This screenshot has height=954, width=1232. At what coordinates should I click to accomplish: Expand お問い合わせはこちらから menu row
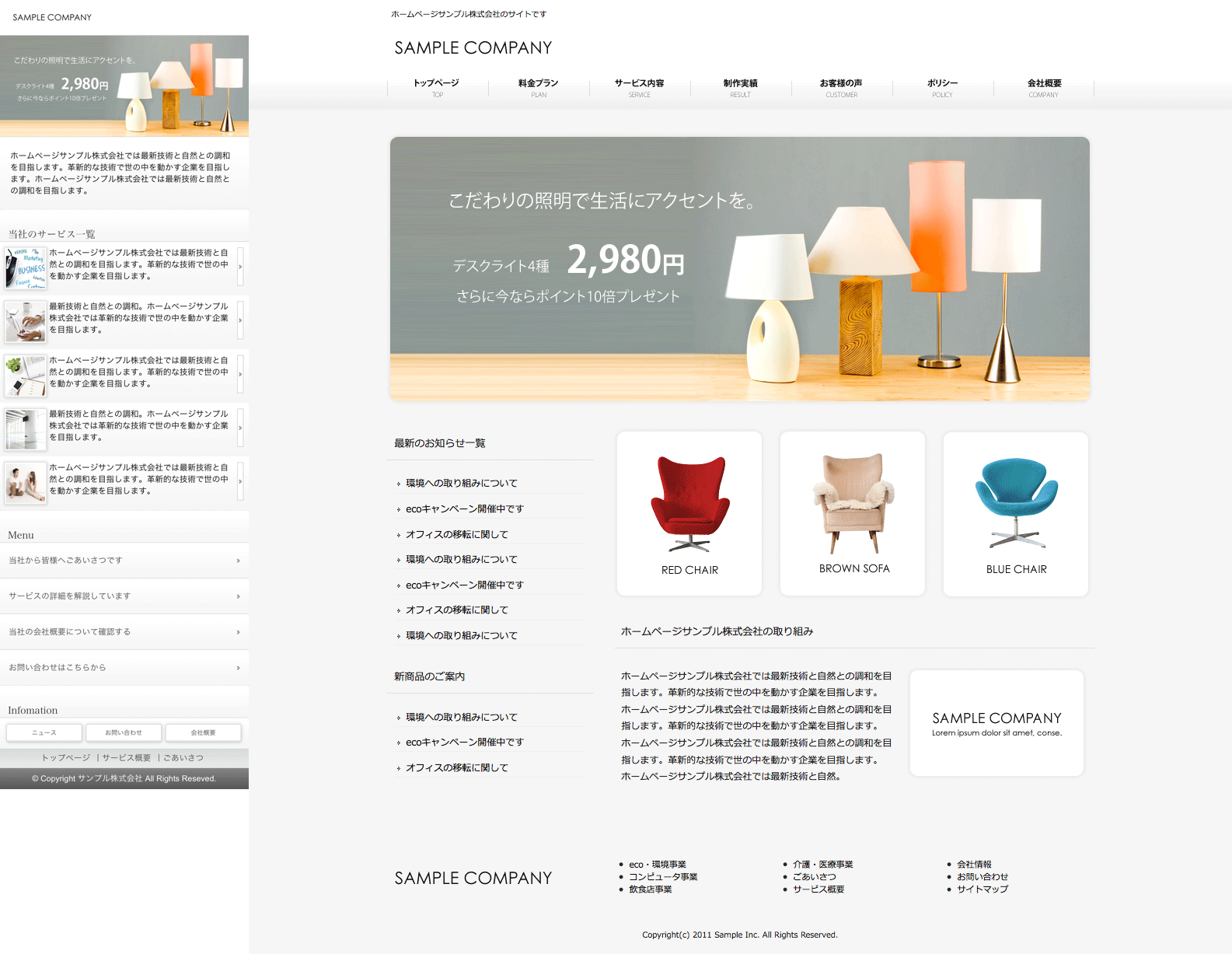[x=124, y=668]
